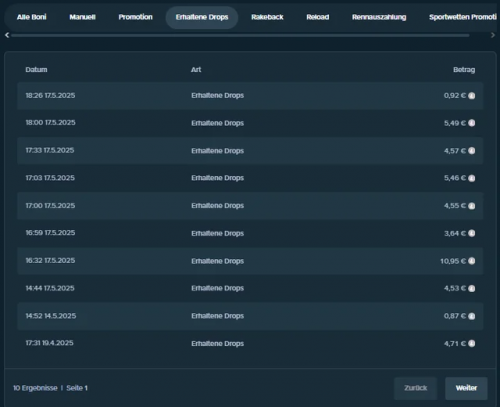The image size is (500, 407).
Task: Select the date 16:32 17.5.2025
Action: pyautogui.click(x=50, y=260)
